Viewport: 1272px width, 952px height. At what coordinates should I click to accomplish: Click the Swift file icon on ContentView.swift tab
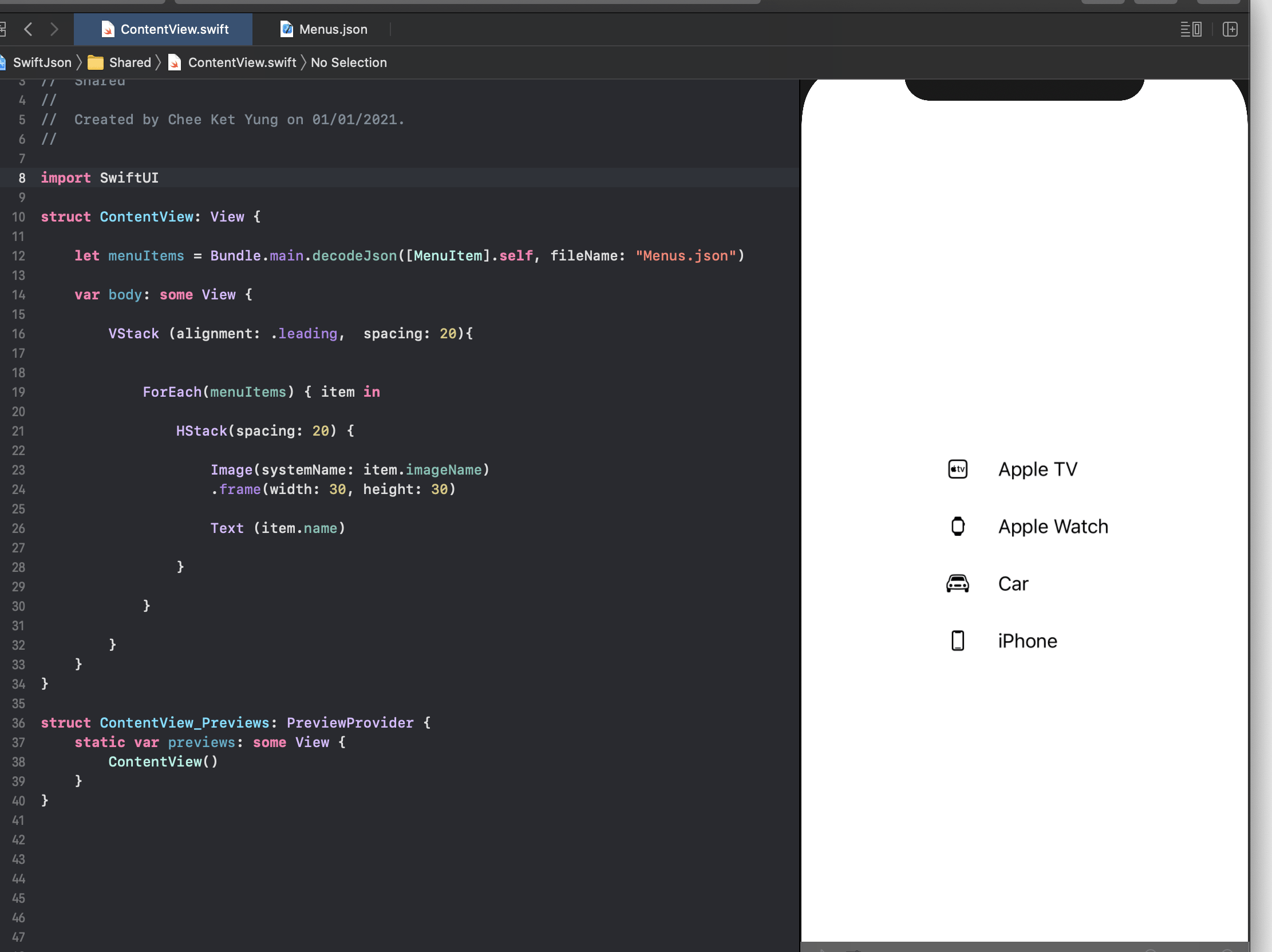pos(108,29)
